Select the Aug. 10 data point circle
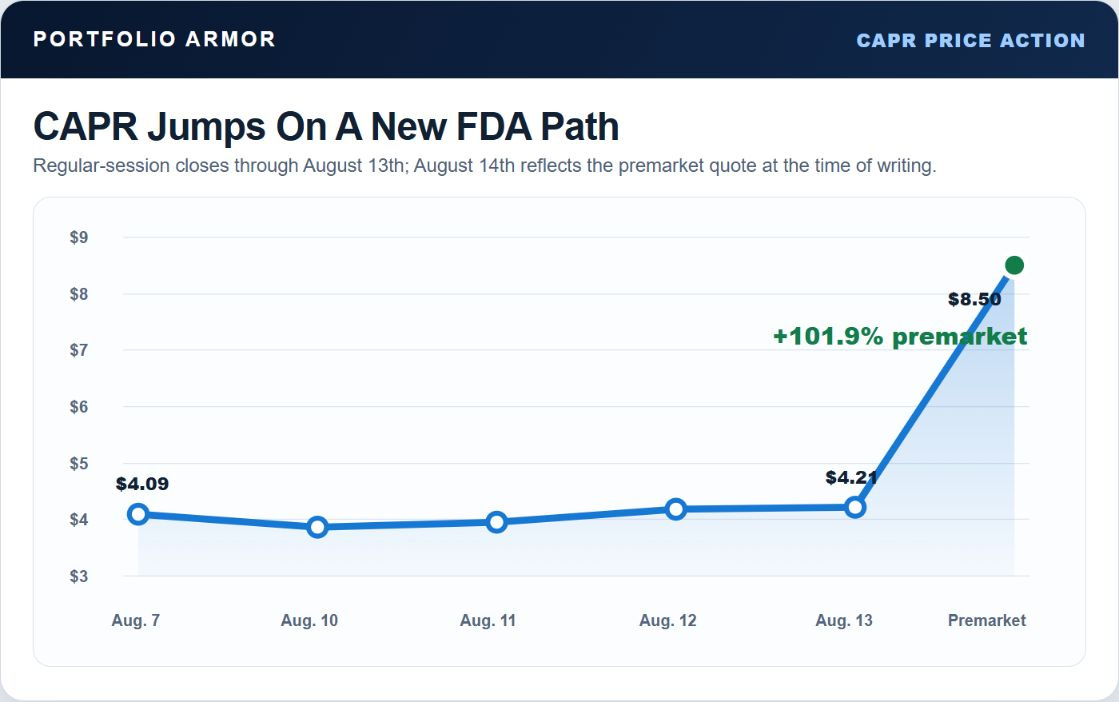Image resolution: width=1119 pixels, height=702 pixels. [318, 527]
